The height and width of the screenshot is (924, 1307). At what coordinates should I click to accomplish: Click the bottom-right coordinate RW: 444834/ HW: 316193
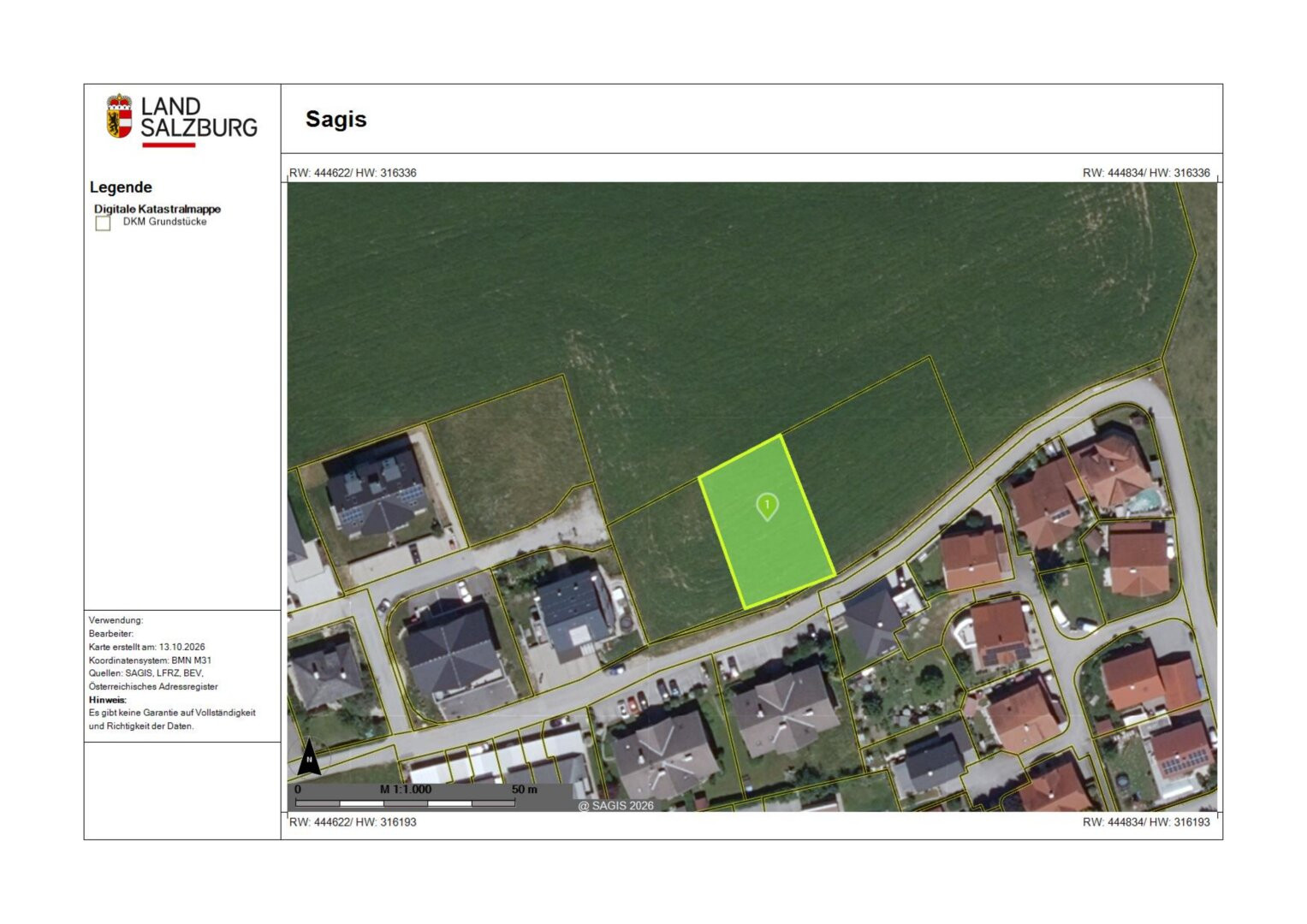pos(1146,822)
